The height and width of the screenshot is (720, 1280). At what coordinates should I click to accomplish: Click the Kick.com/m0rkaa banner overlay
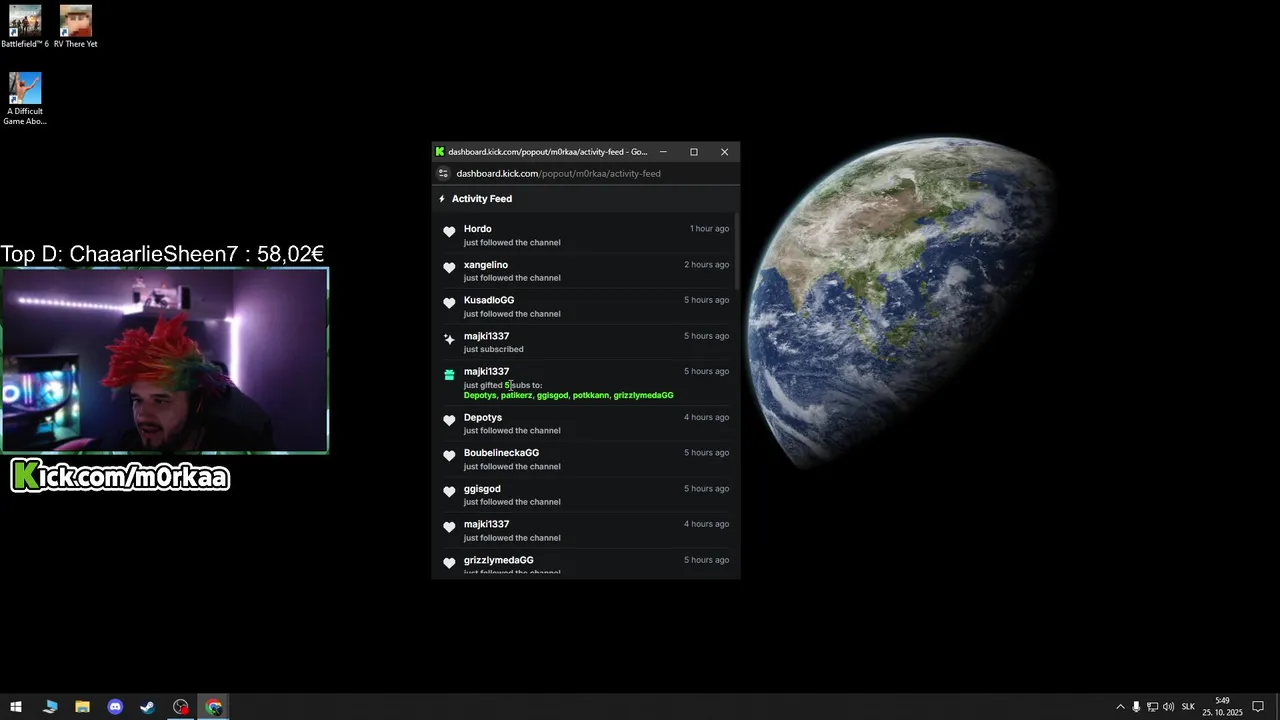(x=120, y=476)
